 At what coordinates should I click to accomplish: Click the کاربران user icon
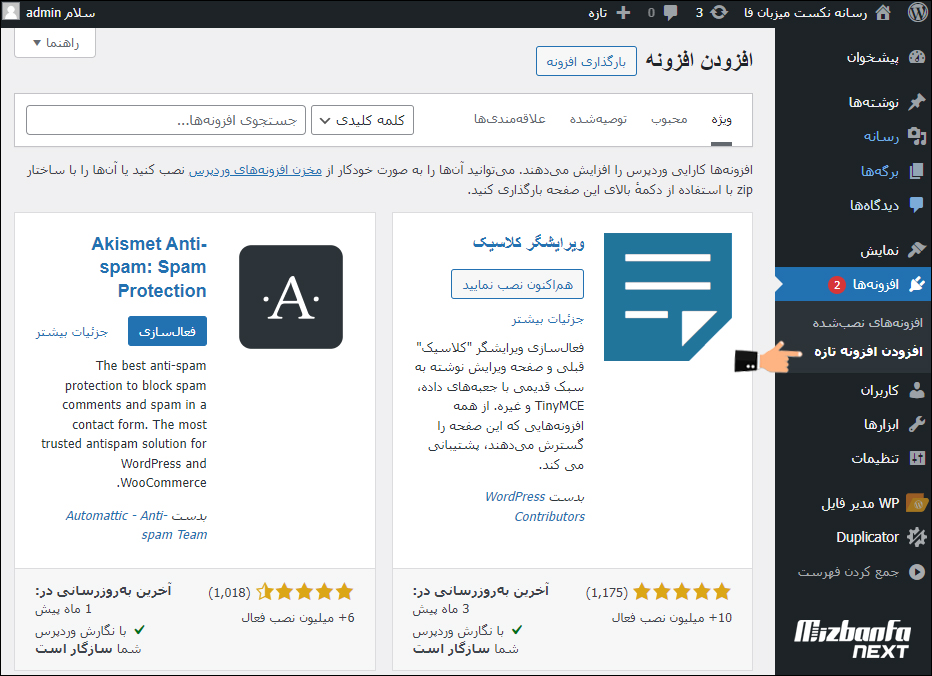[917, 390]
